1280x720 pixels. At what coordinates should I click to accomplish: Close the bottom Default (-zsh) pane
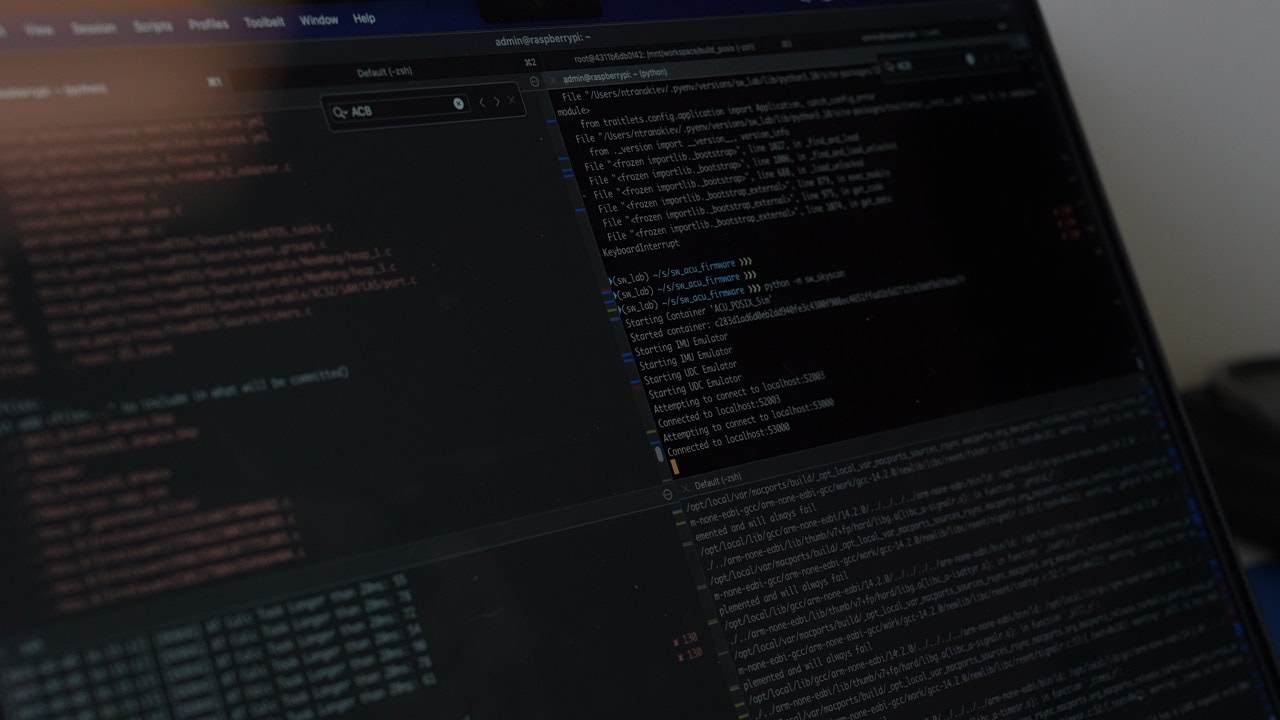(x=684, y=490)
